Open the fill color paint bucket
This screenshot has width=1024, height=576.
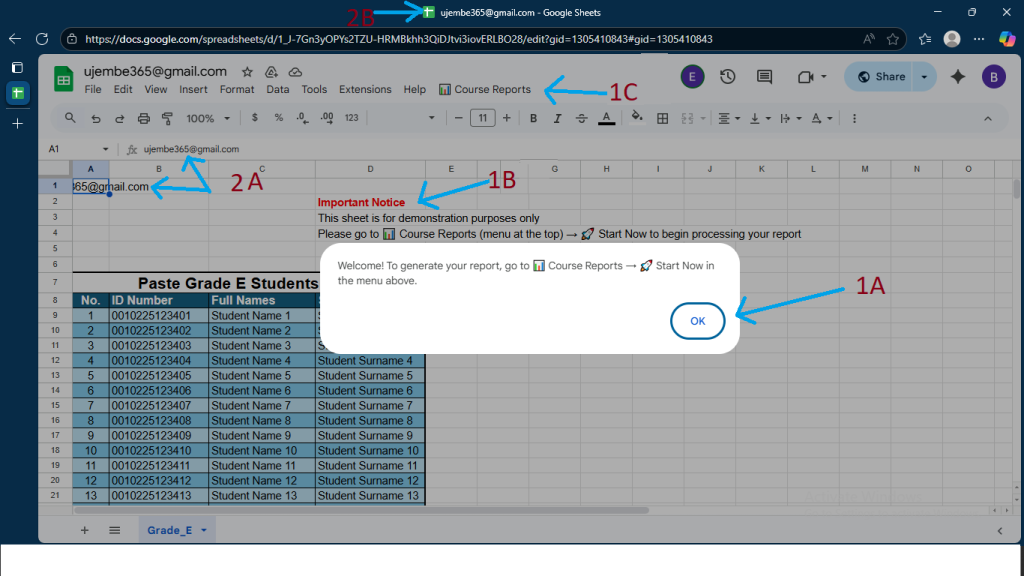pos(636,118)
